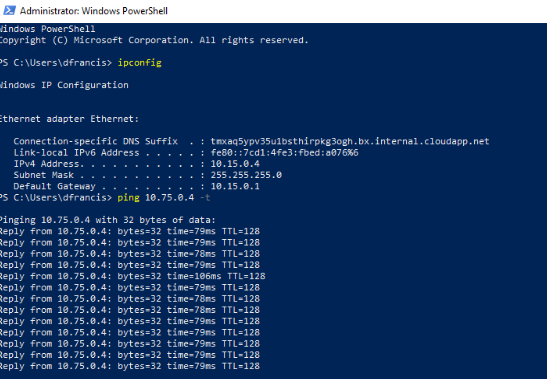
Task: Click the ping target 10.75.0.4 in command
Action: (170, 198)
